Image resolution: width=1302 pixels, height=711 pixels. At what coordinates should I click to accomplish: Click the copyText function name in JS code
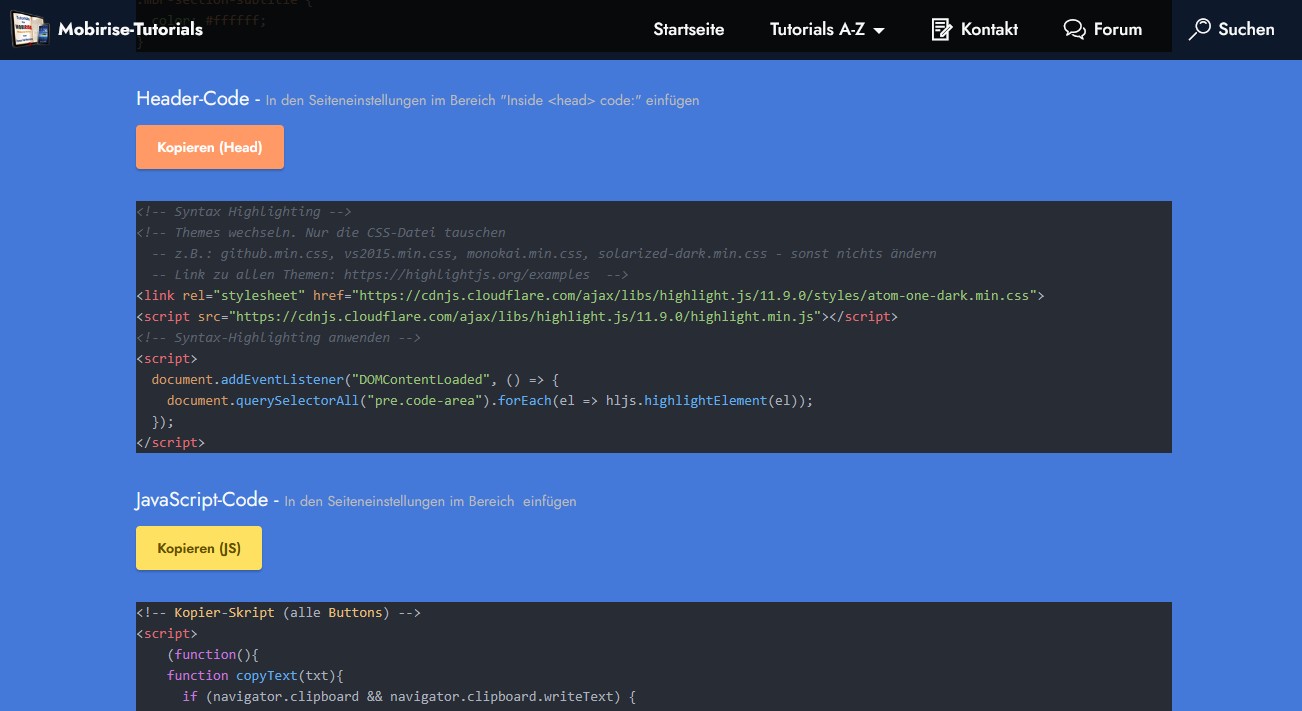267,675
